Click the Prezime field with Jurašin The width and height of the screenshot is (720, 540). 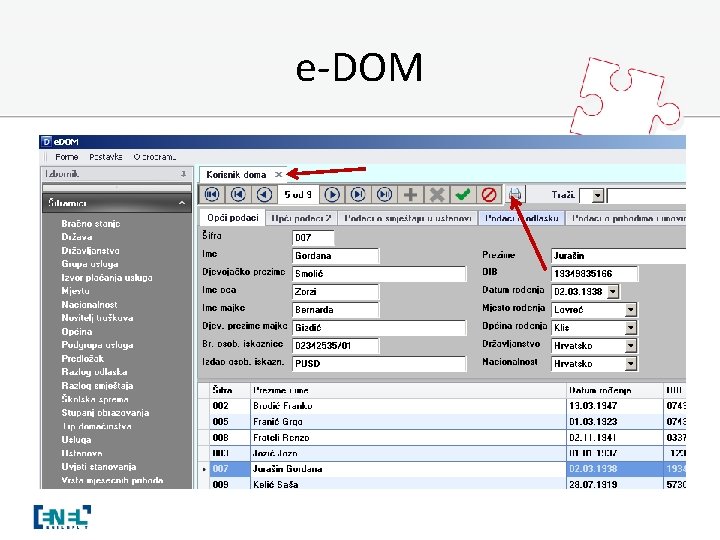pyautogui.click(x=618, y=256)
